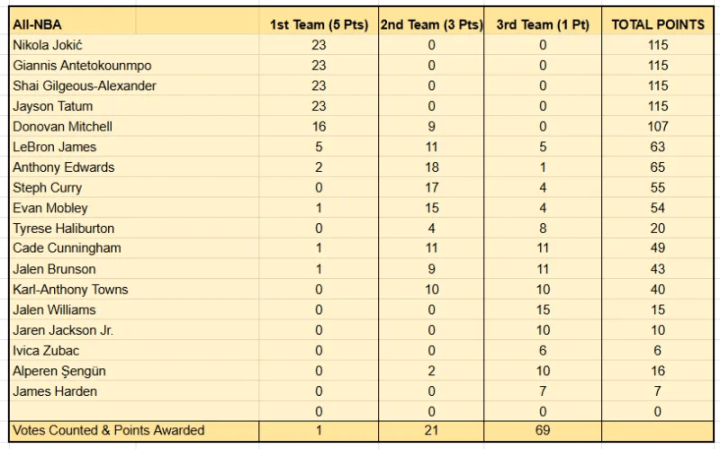The width and height of the screenshot is (720, 449).
Task: Click the Shai Gilgeous-Alexander name cell
Action: 134,86
